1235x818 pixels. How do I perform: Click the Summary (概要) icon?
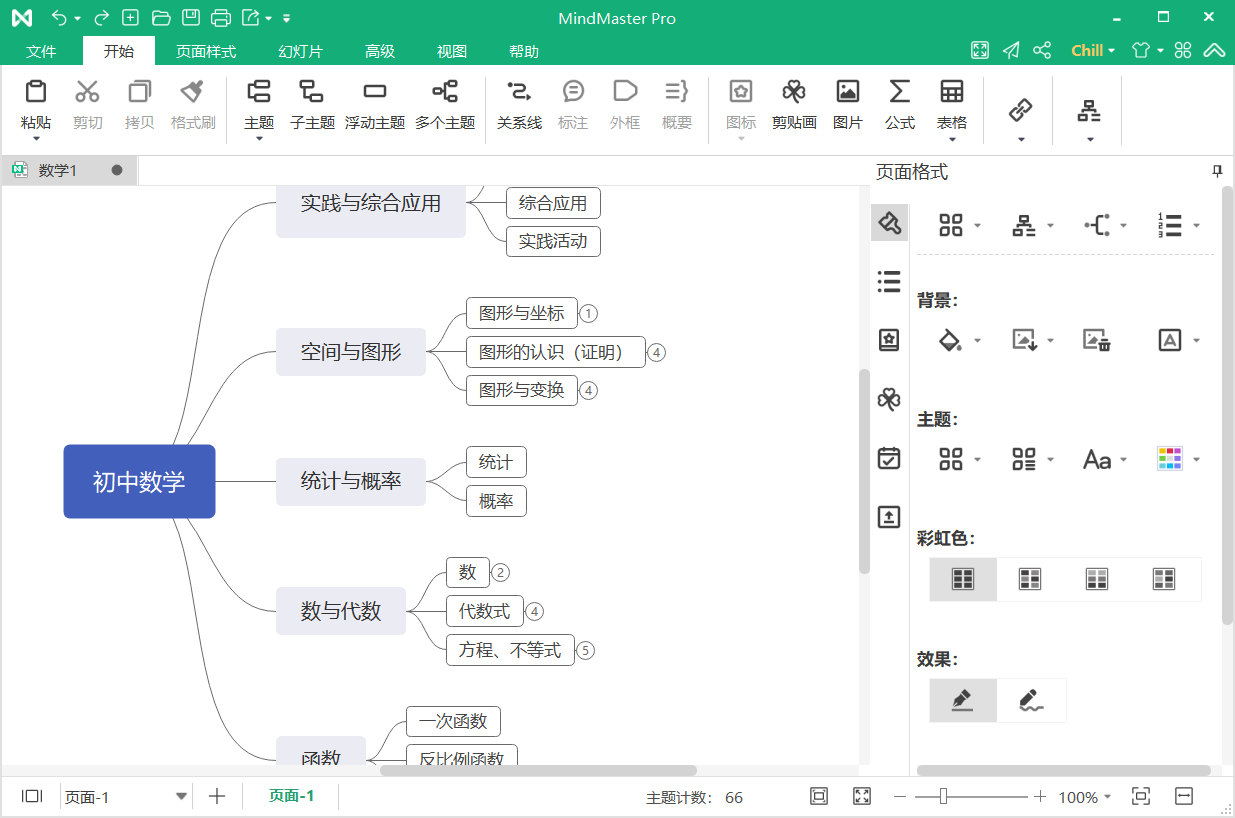pyautogui.click(x=677, y=92)
